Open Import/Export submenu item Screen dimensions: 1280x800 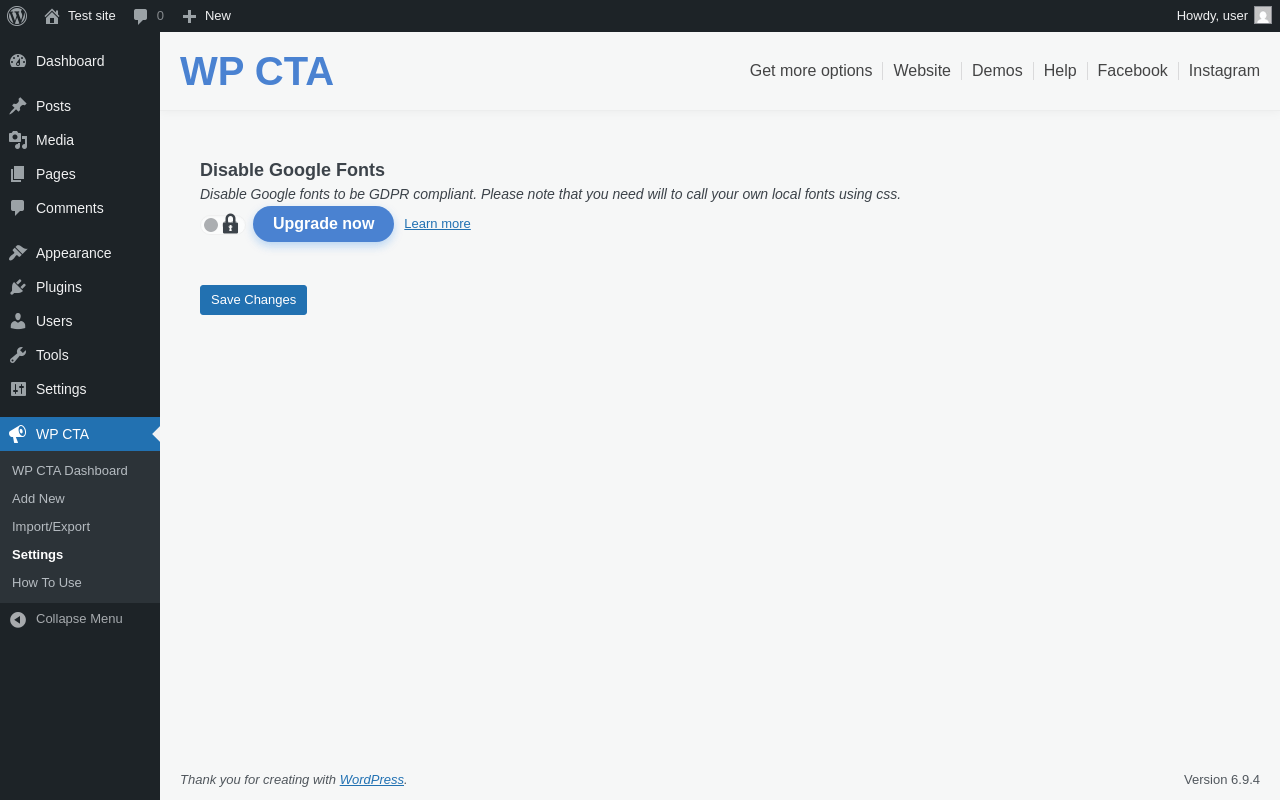(51, 527)
